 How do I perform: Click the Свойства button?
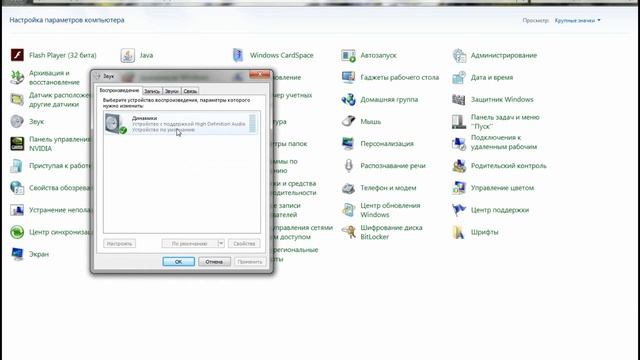(244, 243)
